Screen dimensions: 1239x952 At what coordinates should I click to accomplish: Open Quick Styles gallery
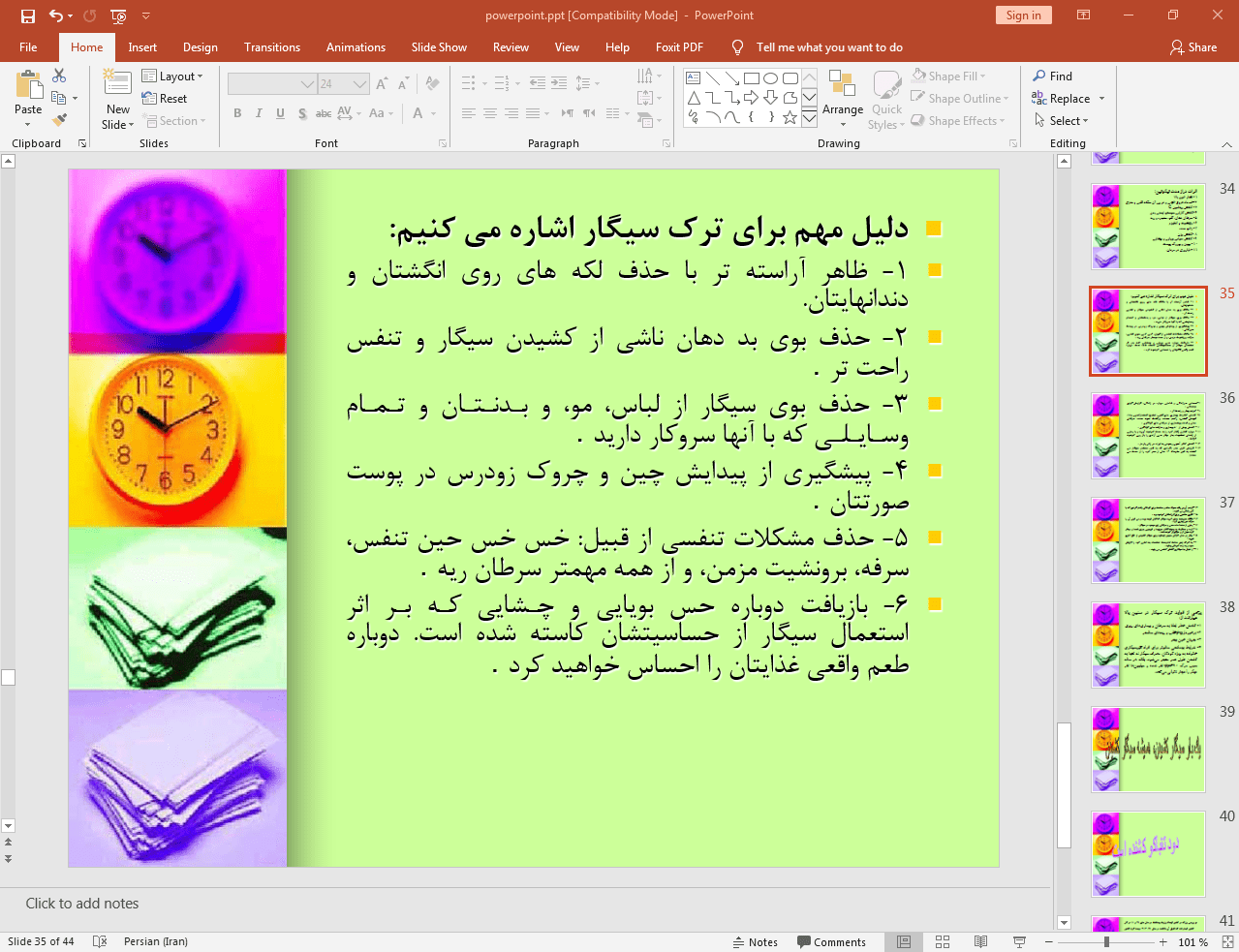885,99
